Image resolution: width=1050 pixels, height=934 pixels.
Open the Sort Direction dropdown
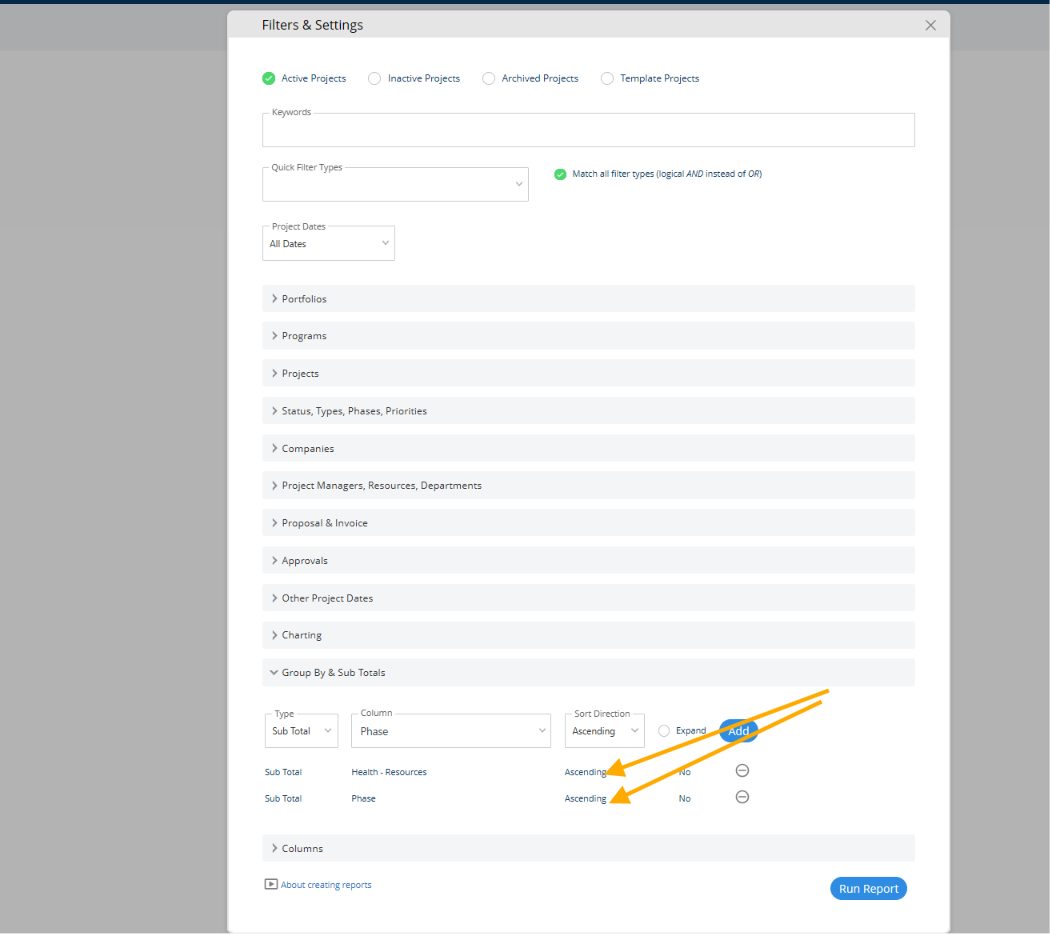point(605,730)
